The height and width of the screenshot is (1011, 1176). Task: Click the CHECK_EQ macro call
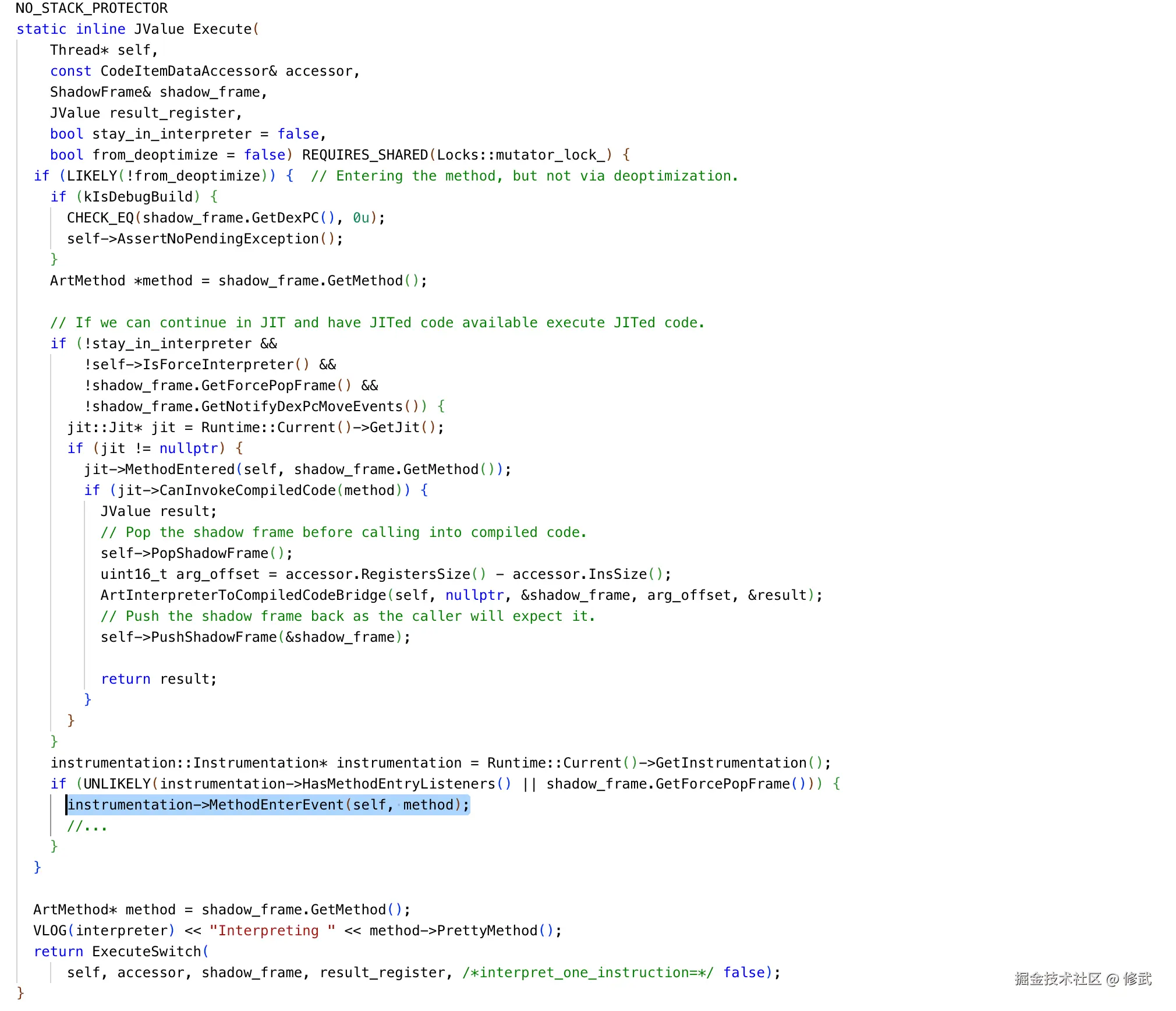tap(101, 218)
